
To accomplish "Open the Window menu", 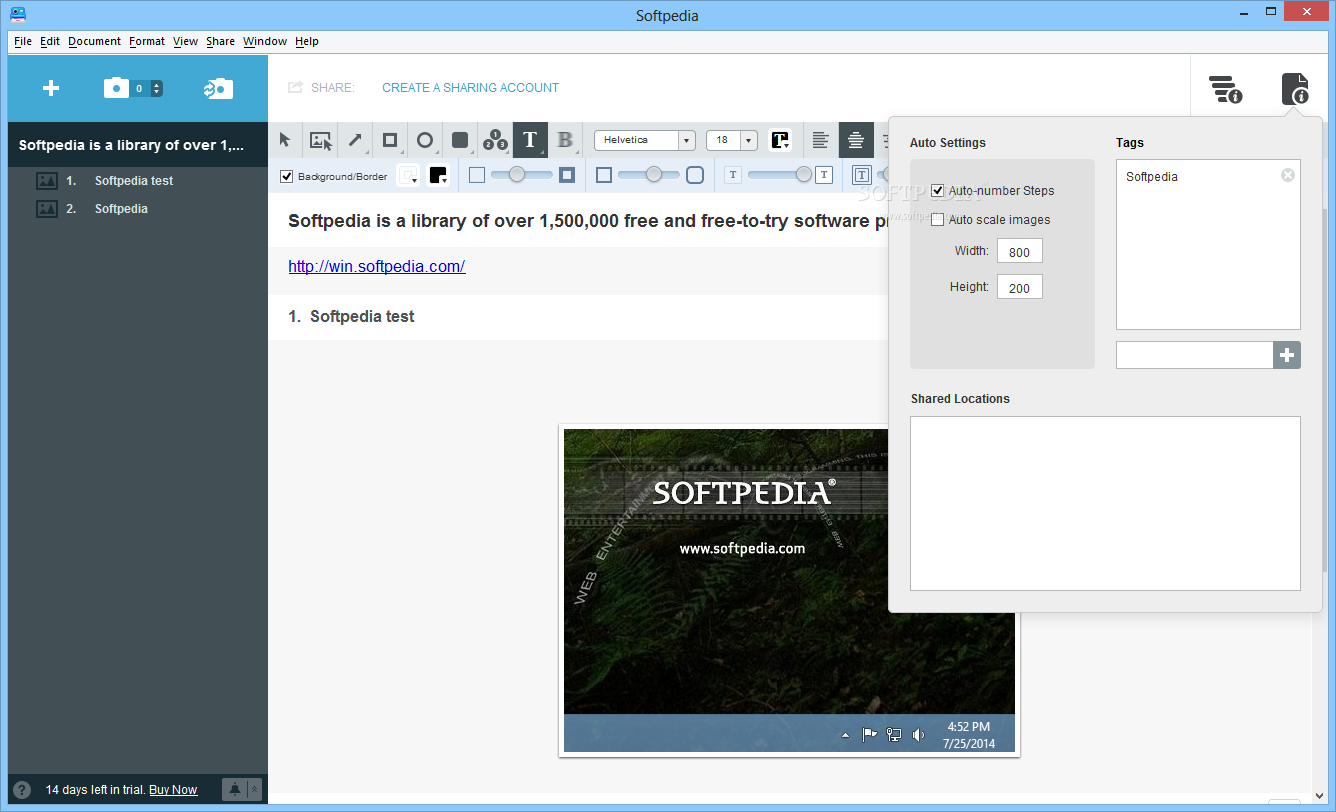I will coord(265,41).
